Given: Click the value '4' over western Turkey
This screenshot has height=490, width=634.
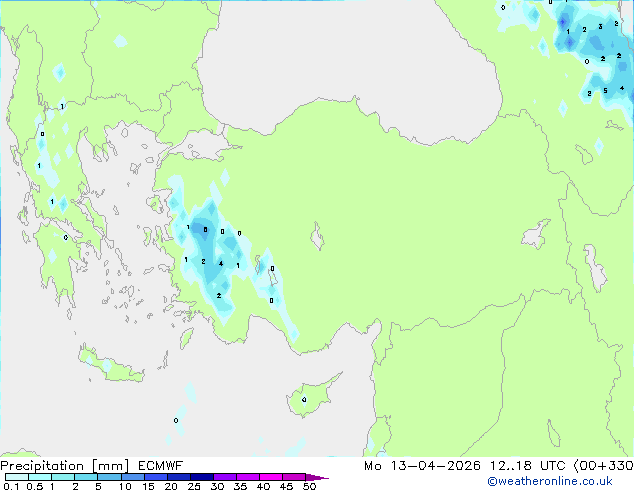Looking at the screenshot, I should (221, 264).
